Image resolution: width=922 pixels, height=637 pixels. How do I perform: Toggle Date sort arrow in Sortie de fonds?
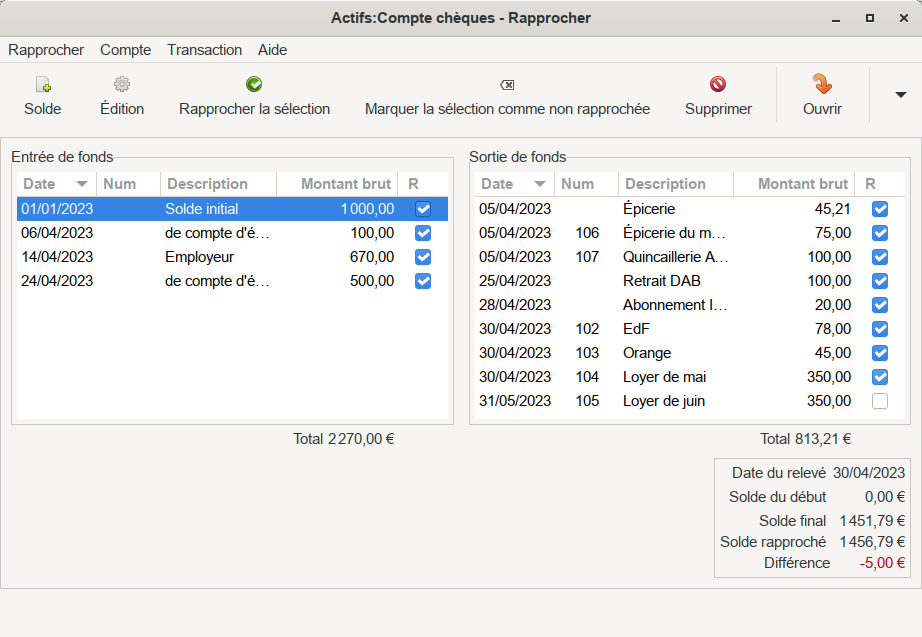540,184
